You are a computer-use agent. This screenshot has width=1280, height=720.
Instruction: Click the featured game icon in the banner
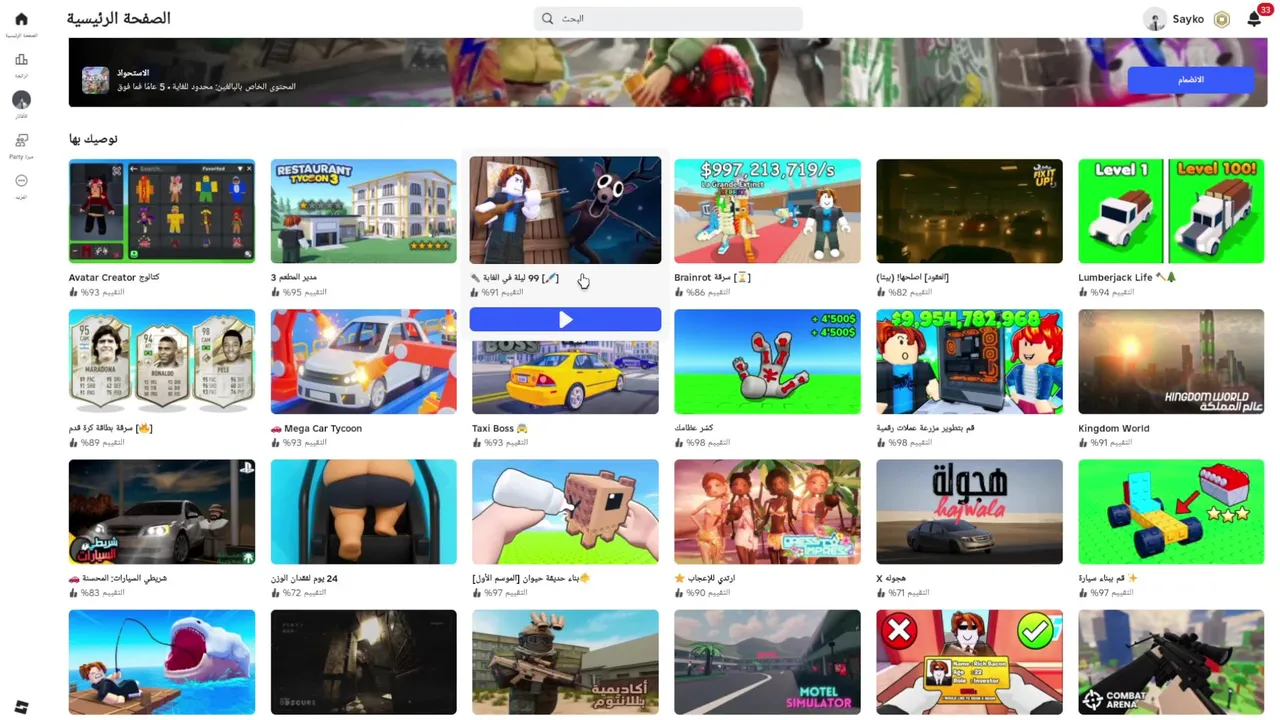click(x=95, y=80)
